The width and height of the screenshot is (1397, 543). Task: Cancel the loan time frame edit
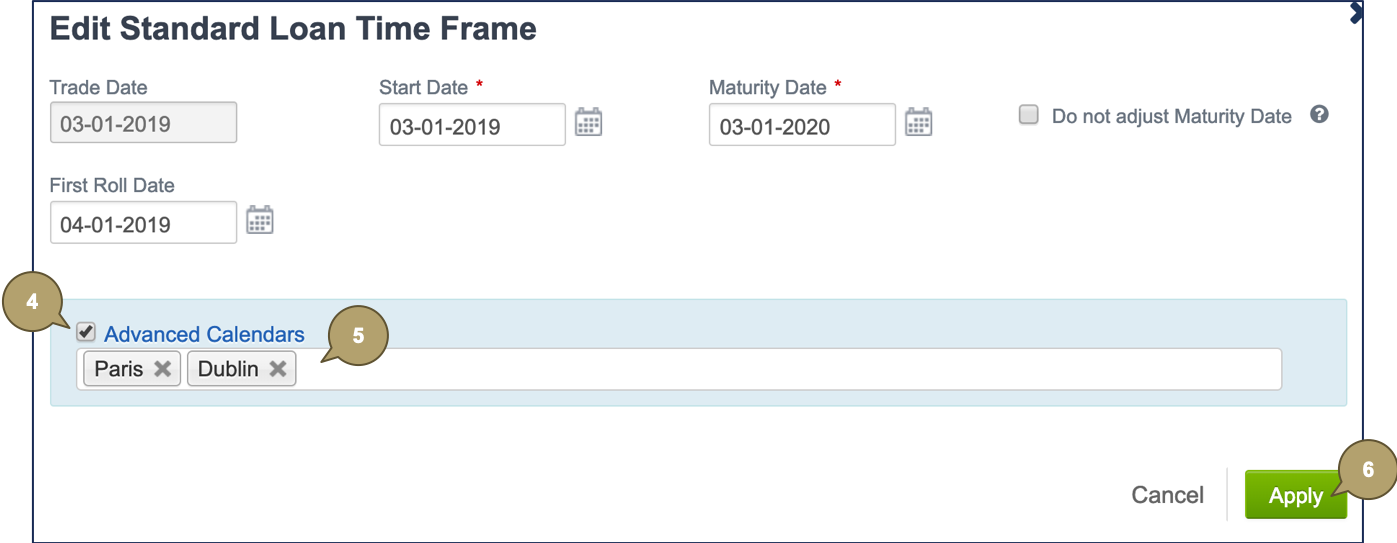pos(1167,495)
